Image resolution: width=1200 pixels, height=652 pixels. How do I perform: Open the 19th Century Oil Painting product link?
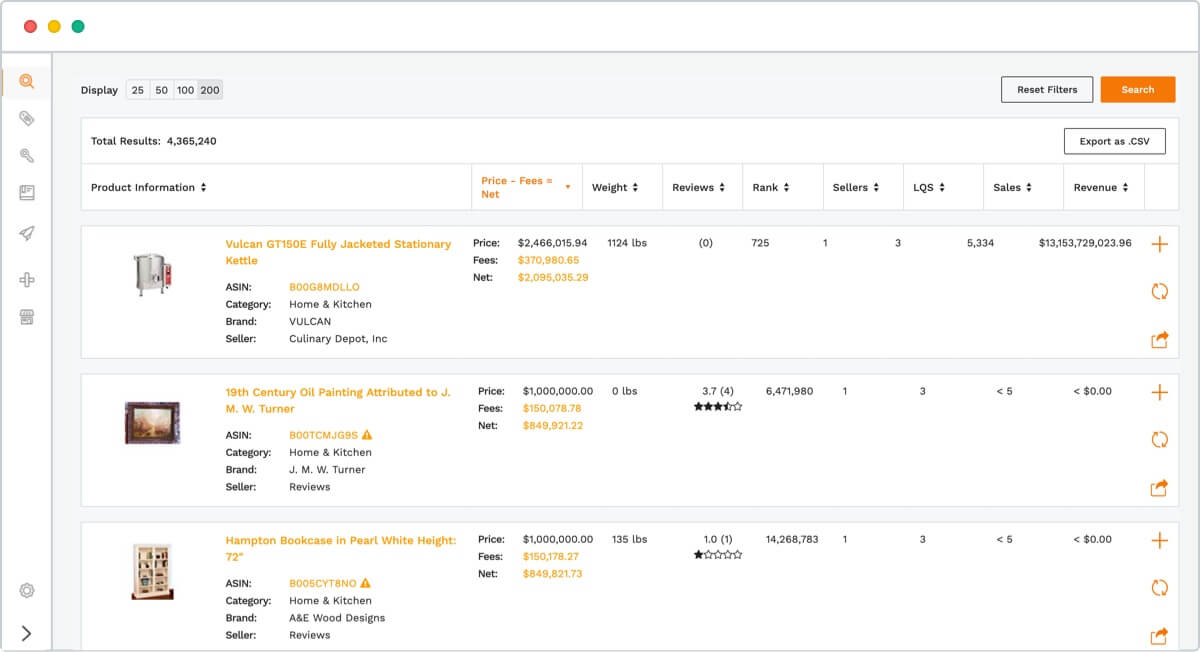tap(338, 400)
